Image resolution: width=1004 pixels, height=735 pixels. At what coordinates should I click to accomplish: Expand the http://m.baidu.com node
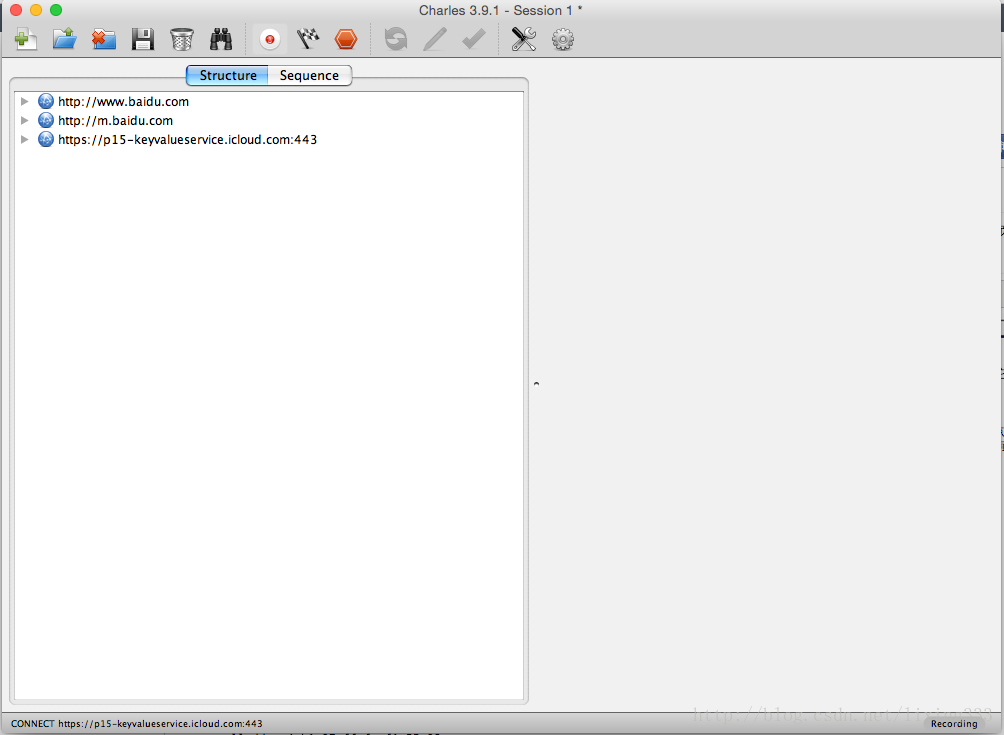pos(24,120)
